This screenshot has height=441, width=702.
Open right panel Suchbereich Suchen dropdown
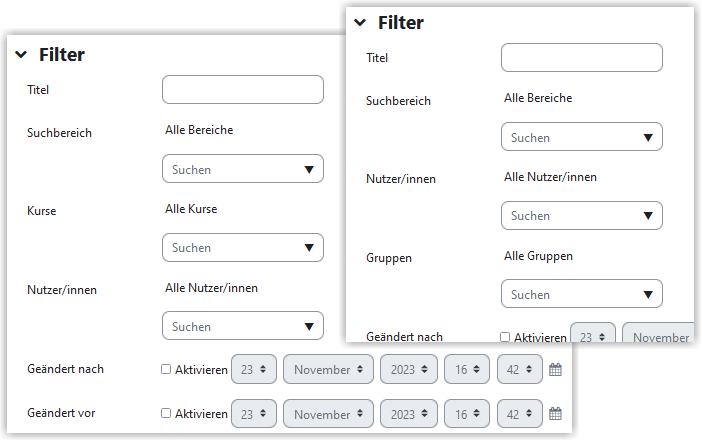pos(582,137)
